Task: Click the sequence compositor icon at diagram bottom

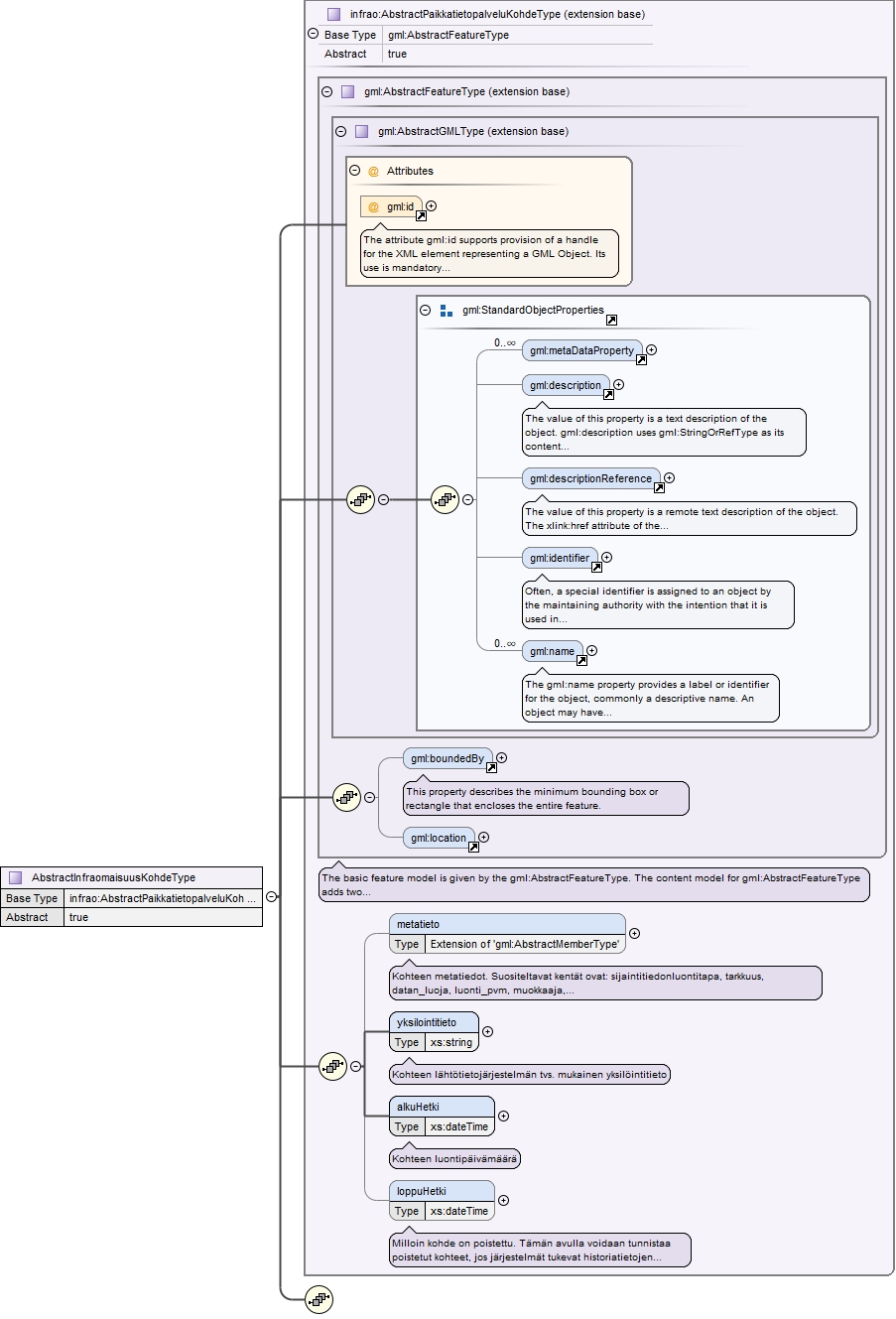Action: click(x=319, y=1299)
